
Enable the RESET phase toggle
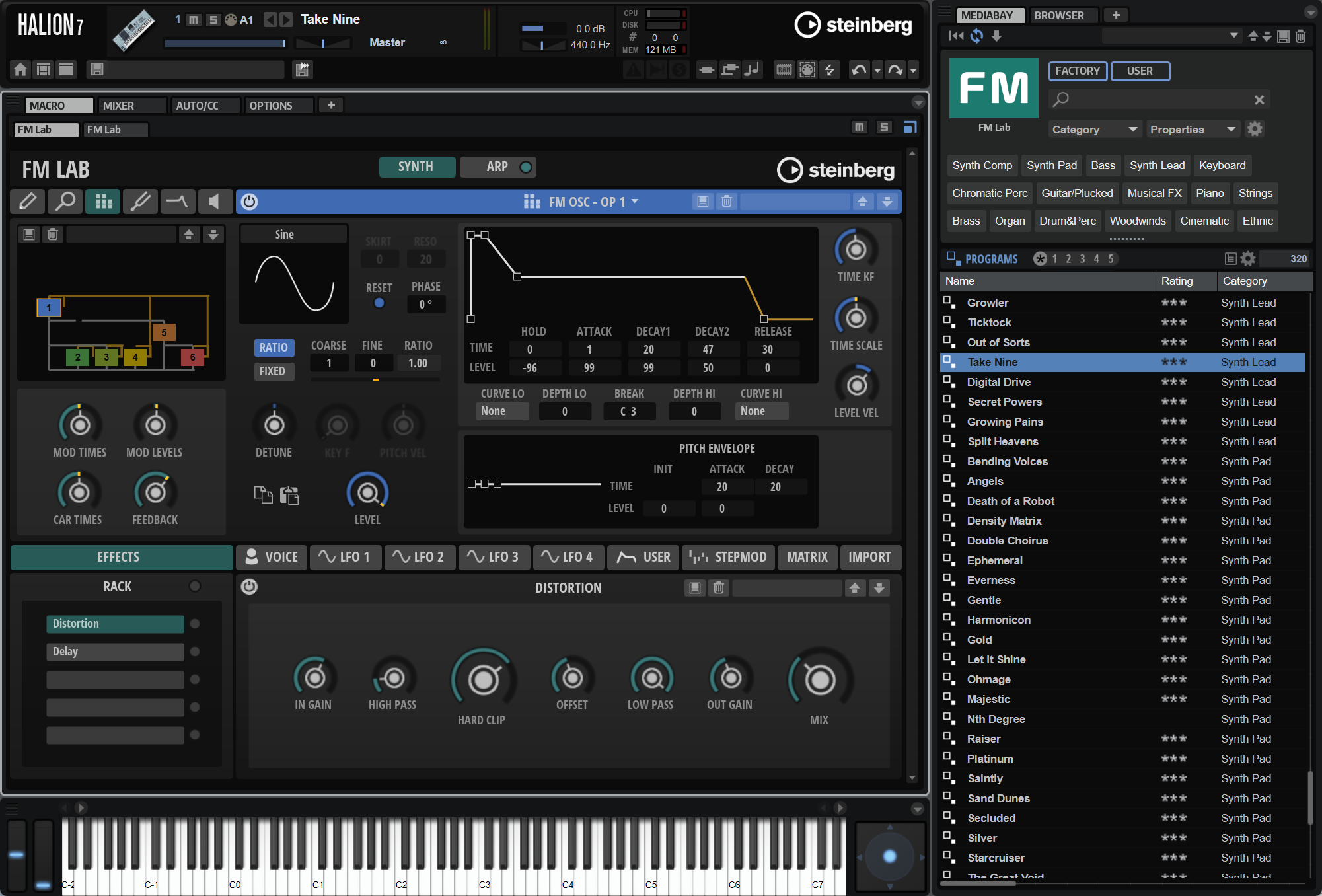tap(379, 303)
